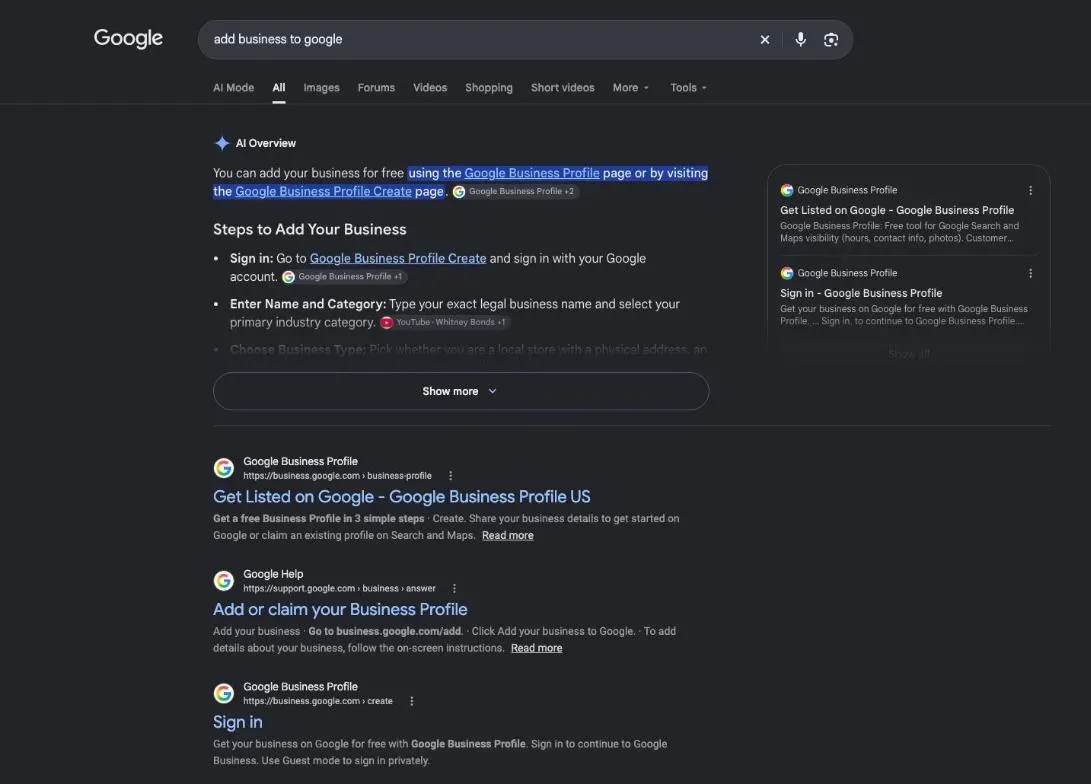Open options for Get Listed on Google sidebar card

[1030, 190]
